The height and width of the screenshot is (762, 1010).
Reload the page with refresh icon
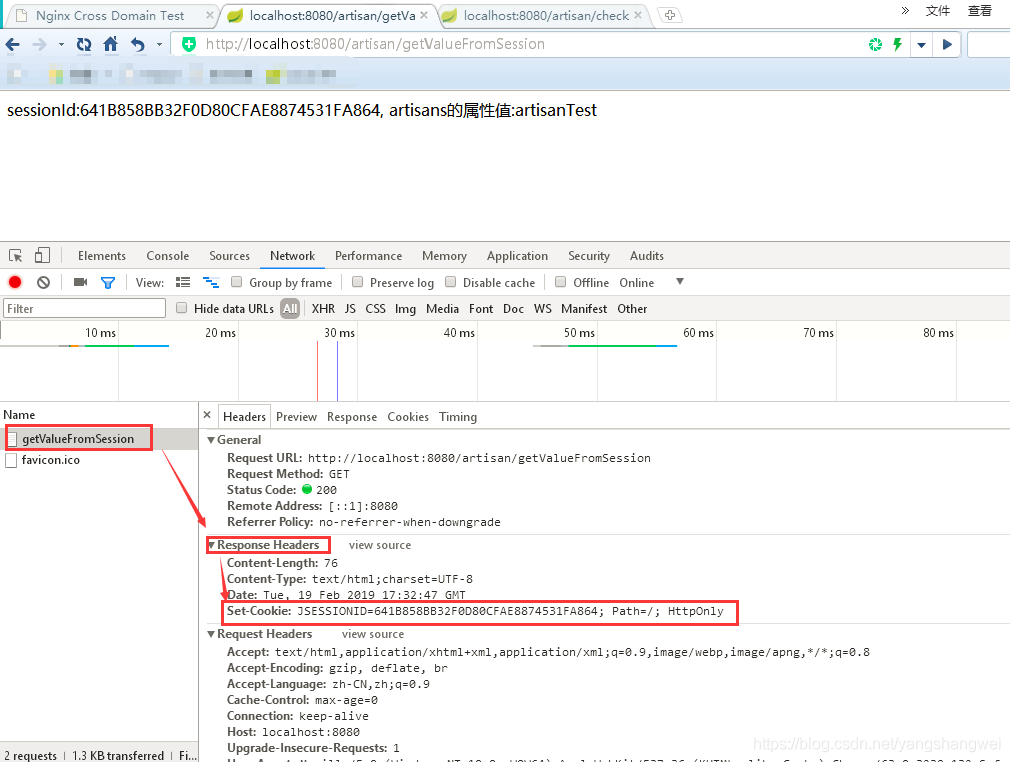point(84,44)
